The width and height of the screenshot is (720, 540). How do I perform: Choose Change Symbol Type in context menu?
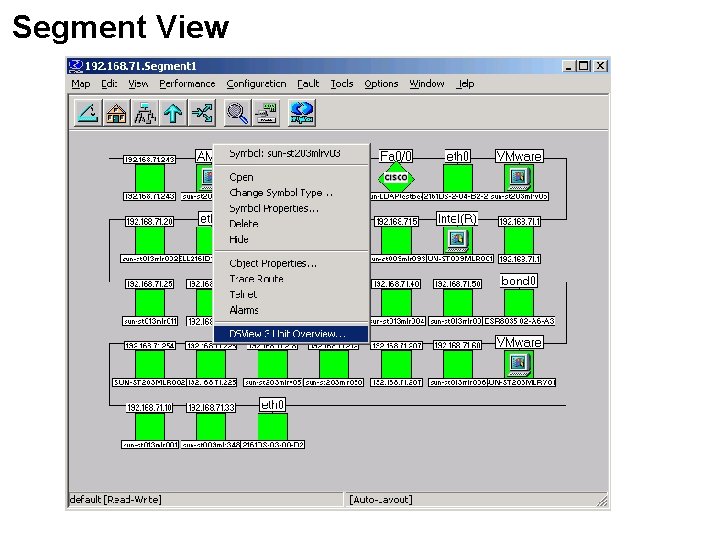[291, 193]
